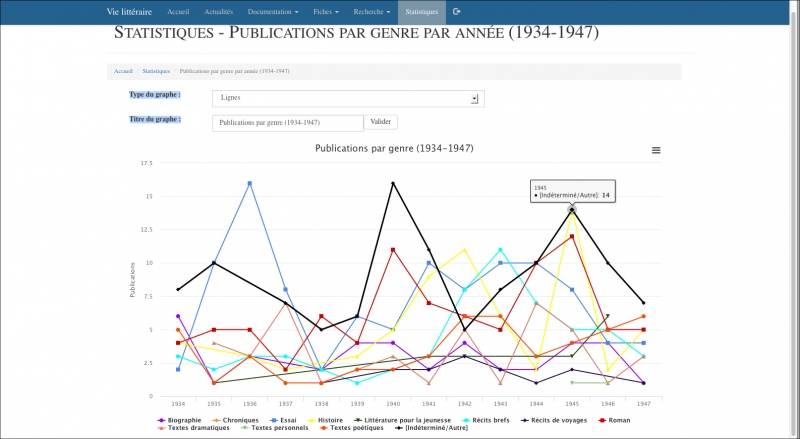Open the chart hamburger export menu
The height and width of the screenshot is (439, 800).
tap(656, 150)
